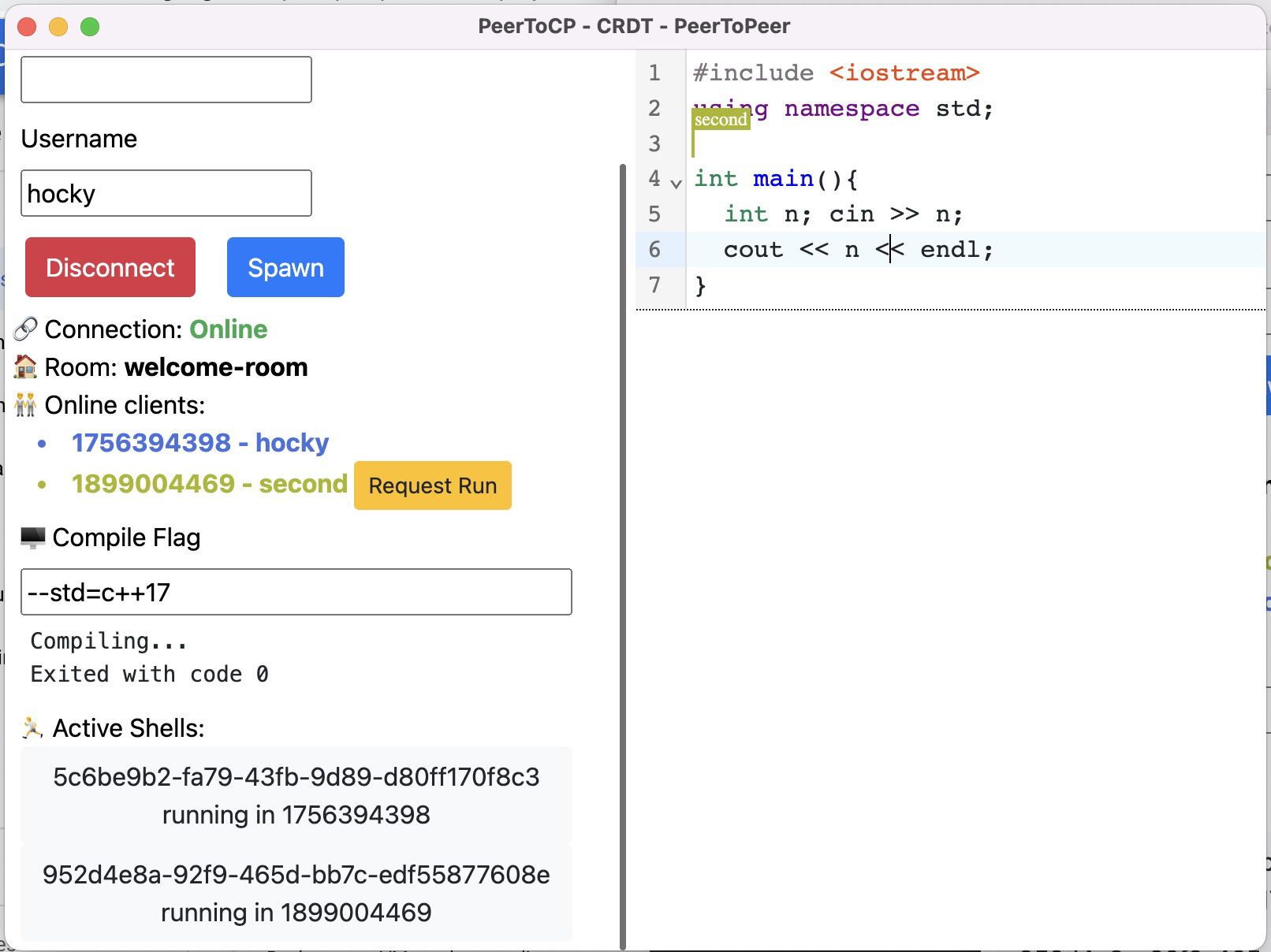Image resolution: width=1271 pixels, height=952 pixels.
Task: Click the people icon beside Online clients
Action: [x=26, y=405]
